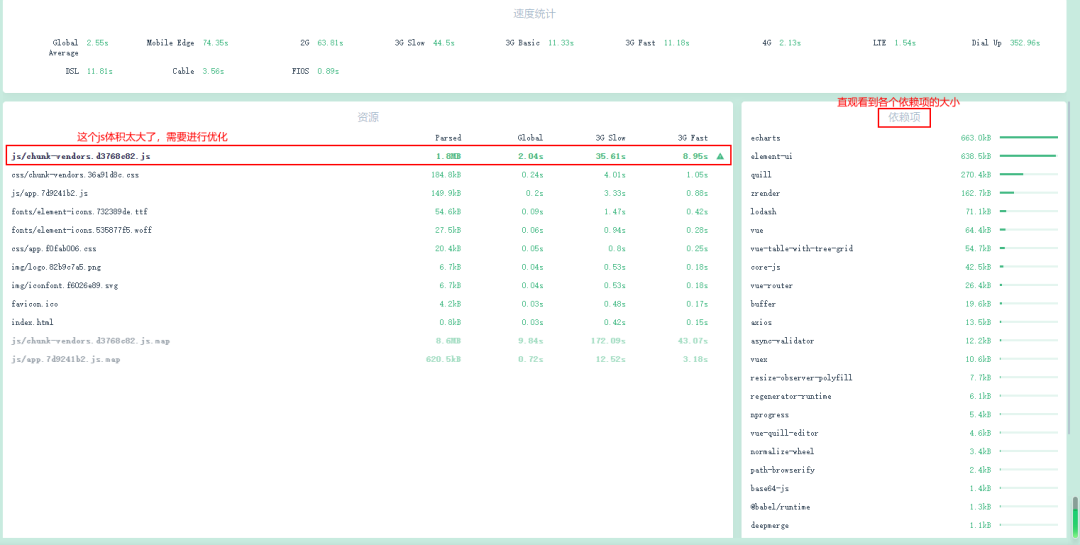The width and height of the screenshot is (1080, 545).
Task: Click the 2G 63.81s speed stat
Action: 322,43
